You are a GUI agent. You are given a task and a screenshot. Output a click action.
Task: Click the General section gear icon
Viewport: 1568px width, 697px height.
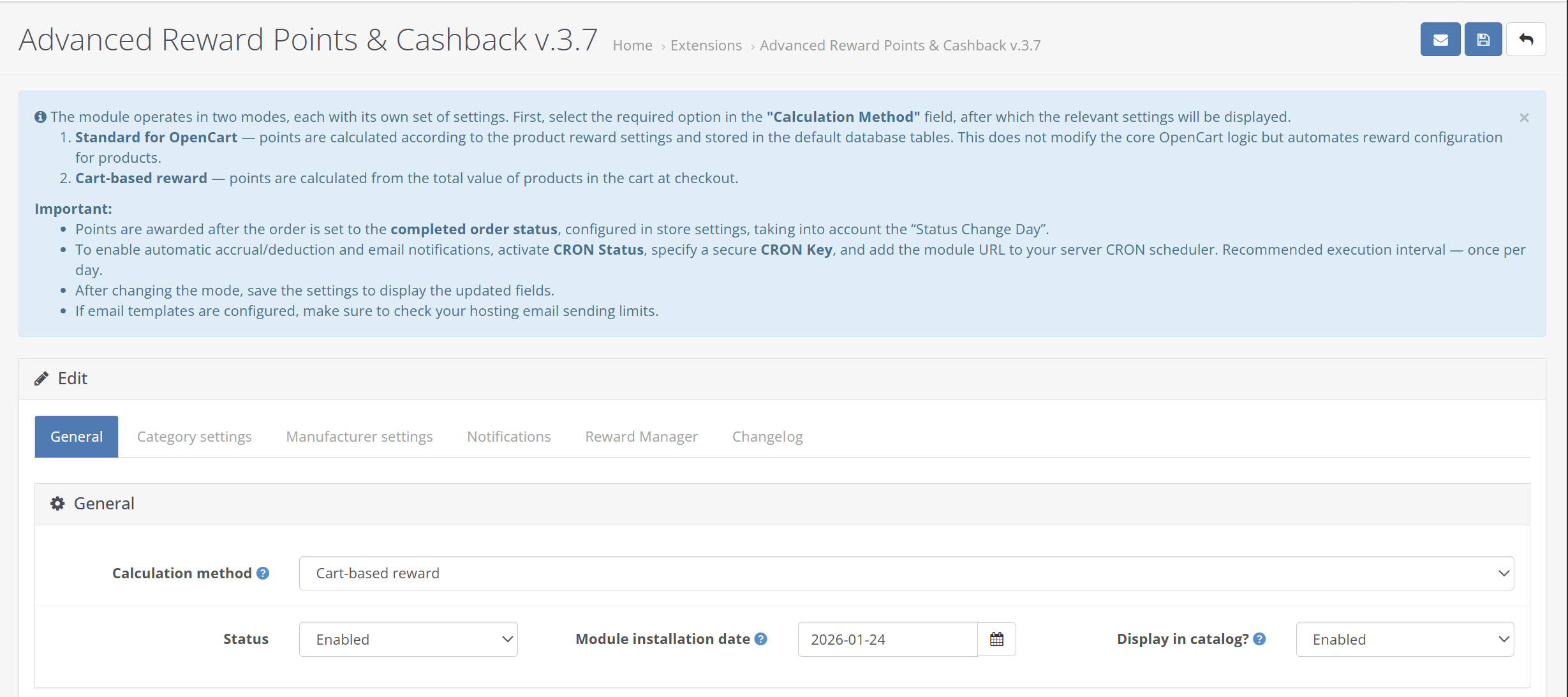click(57, 504)
